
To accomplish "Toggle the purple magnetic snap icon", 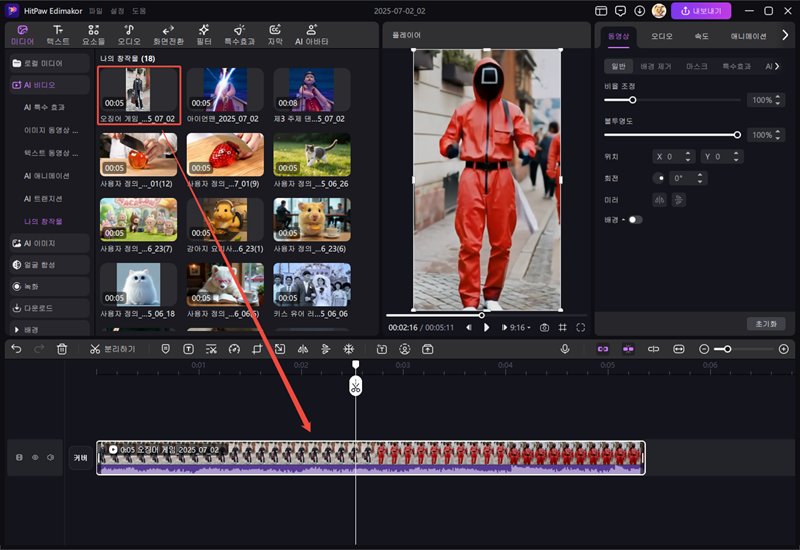I will click(x=628, y=349).
